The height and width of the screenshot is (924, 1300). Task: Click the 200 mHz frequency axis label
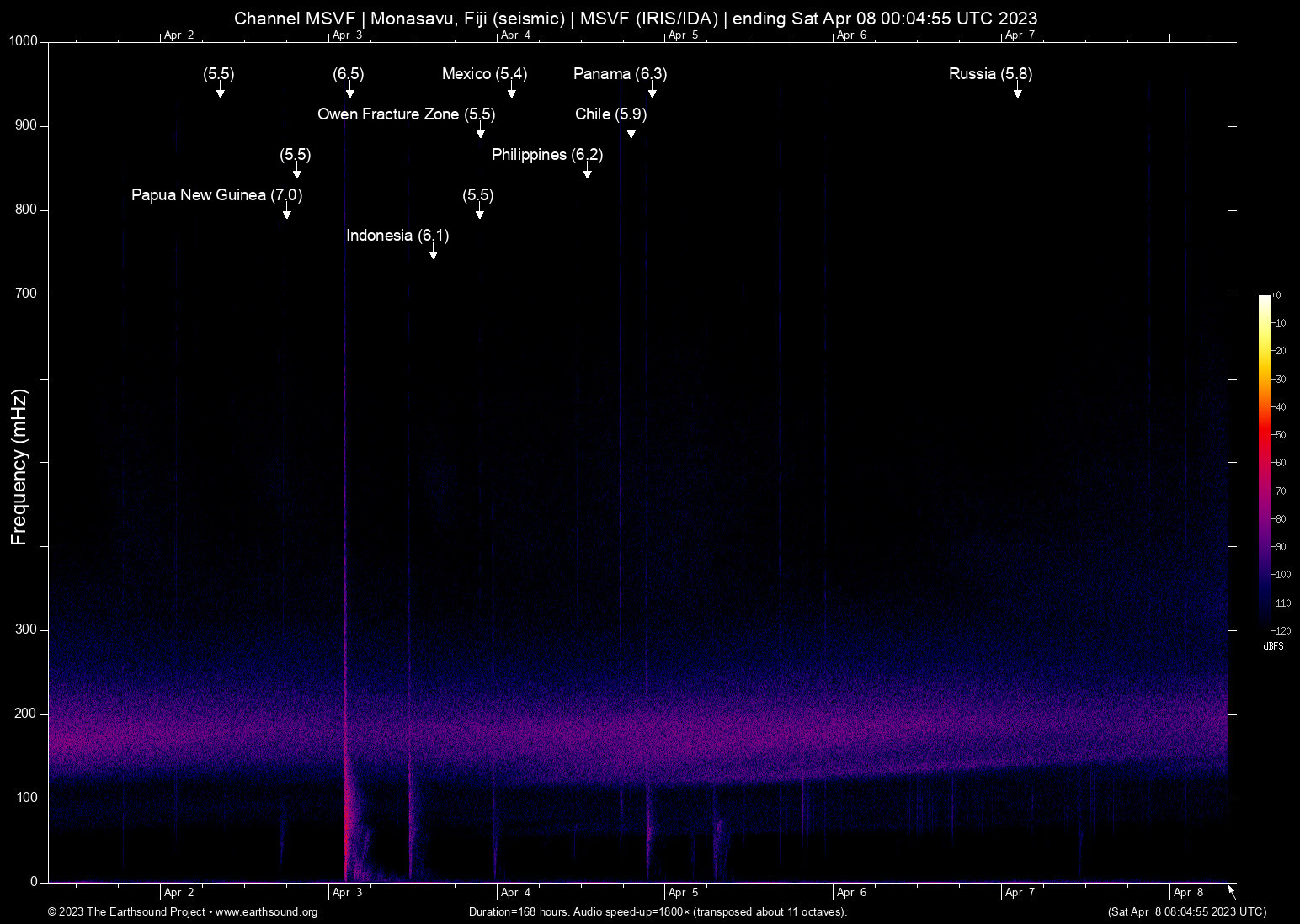pyautogui.click(x=26, y=714)
